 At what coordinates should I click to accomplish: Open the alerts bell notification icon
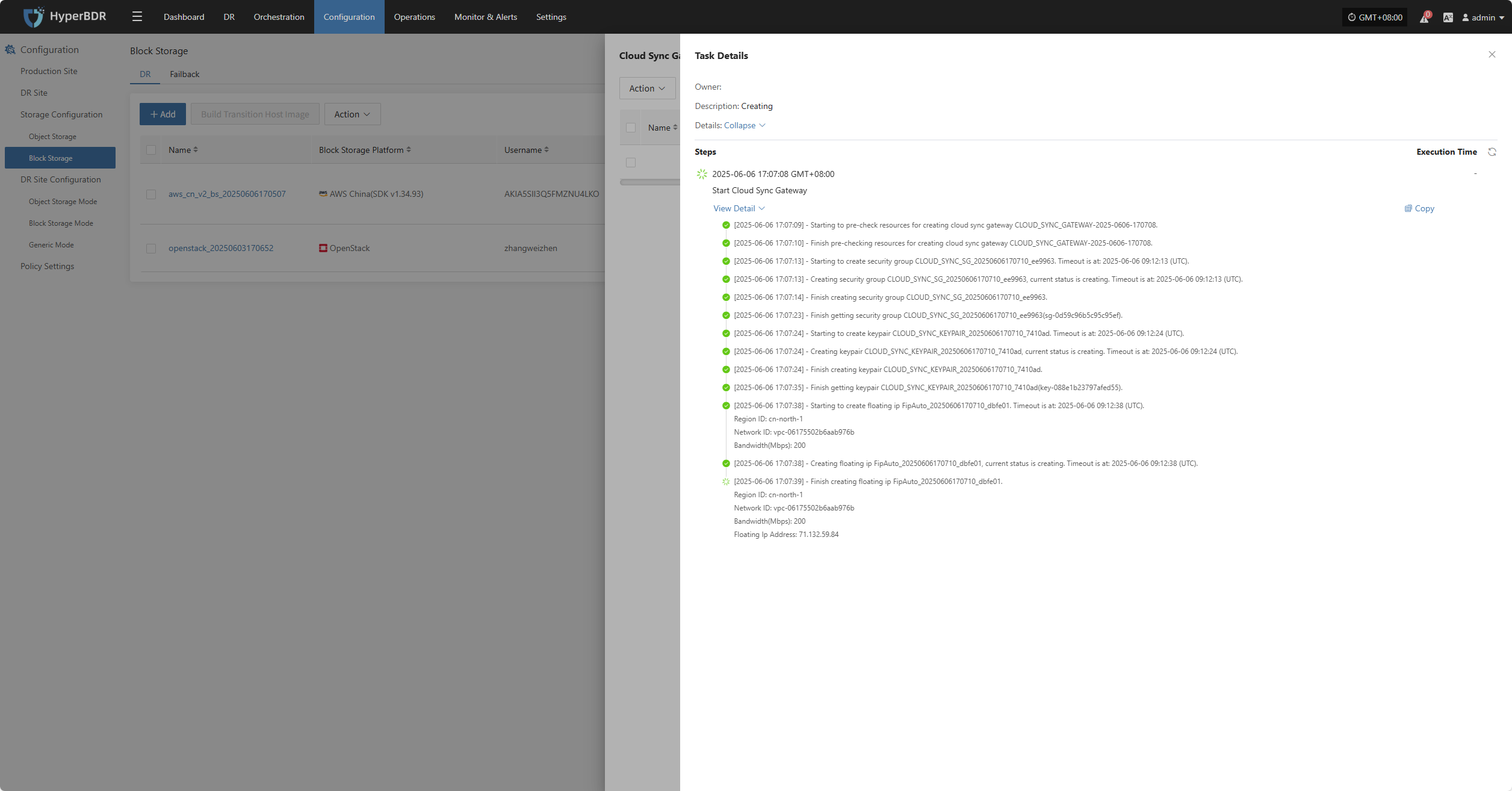1424,17
